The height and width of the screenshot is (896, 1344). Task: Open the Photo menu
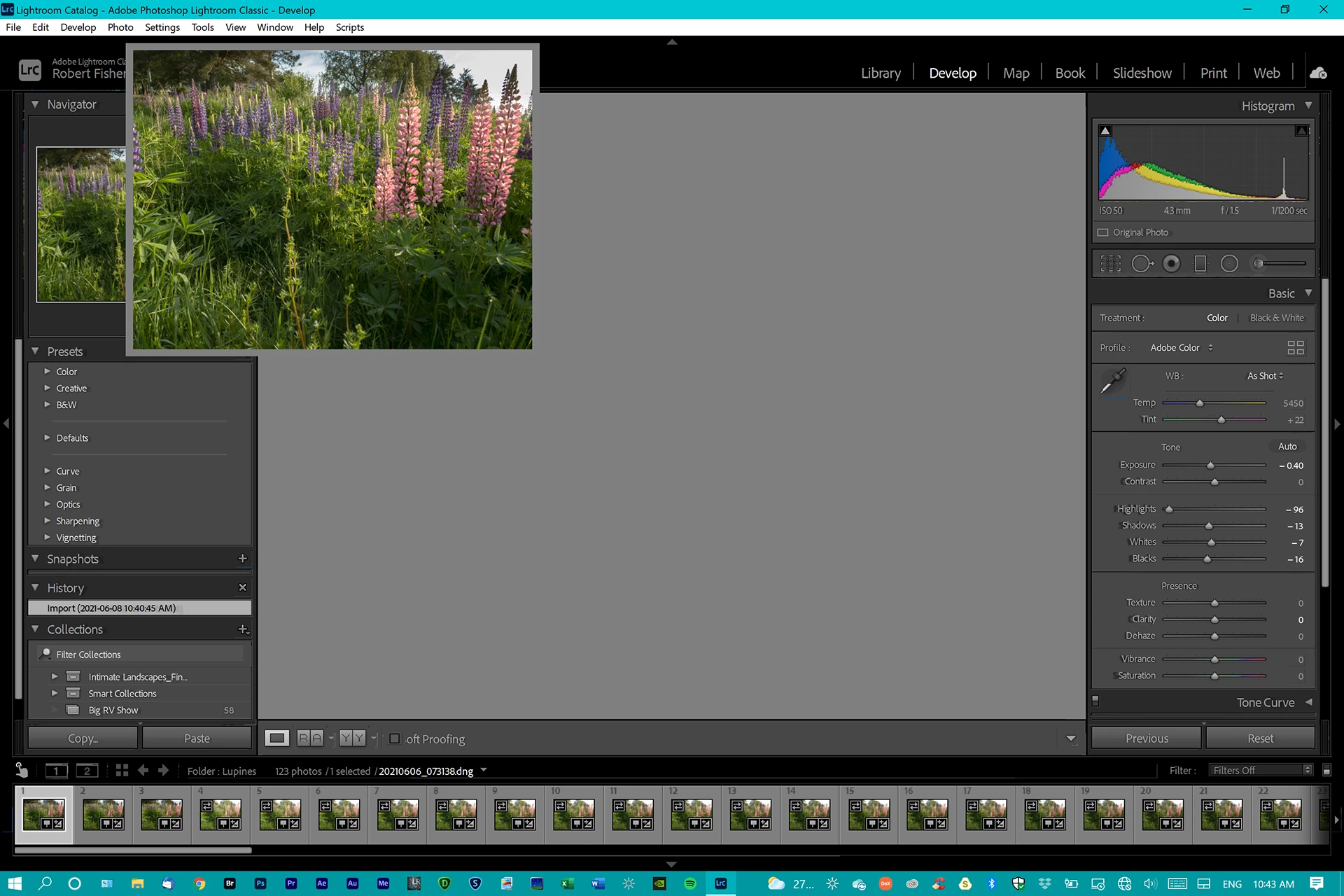(120, 27)
